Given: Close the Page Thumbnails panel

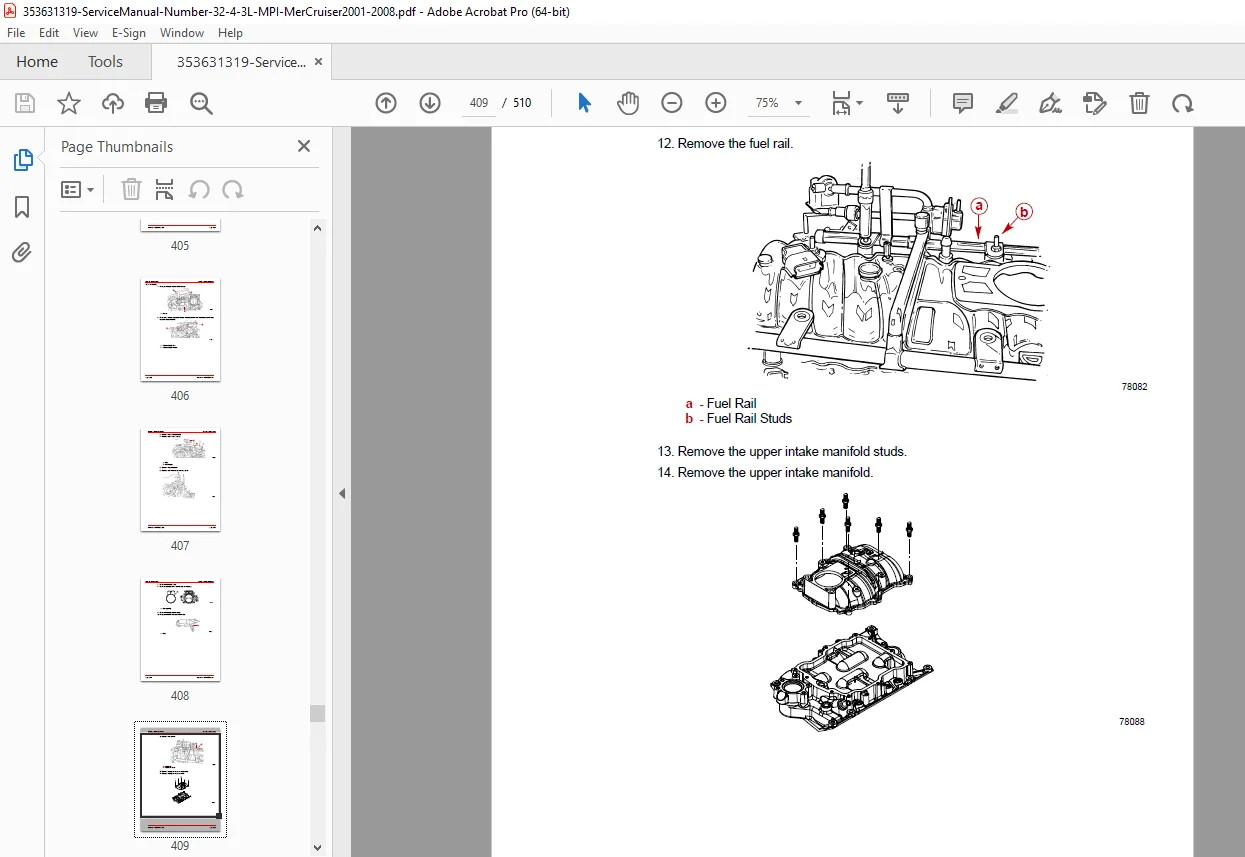Looking at the screenshot, I should (x=304, y=146).
